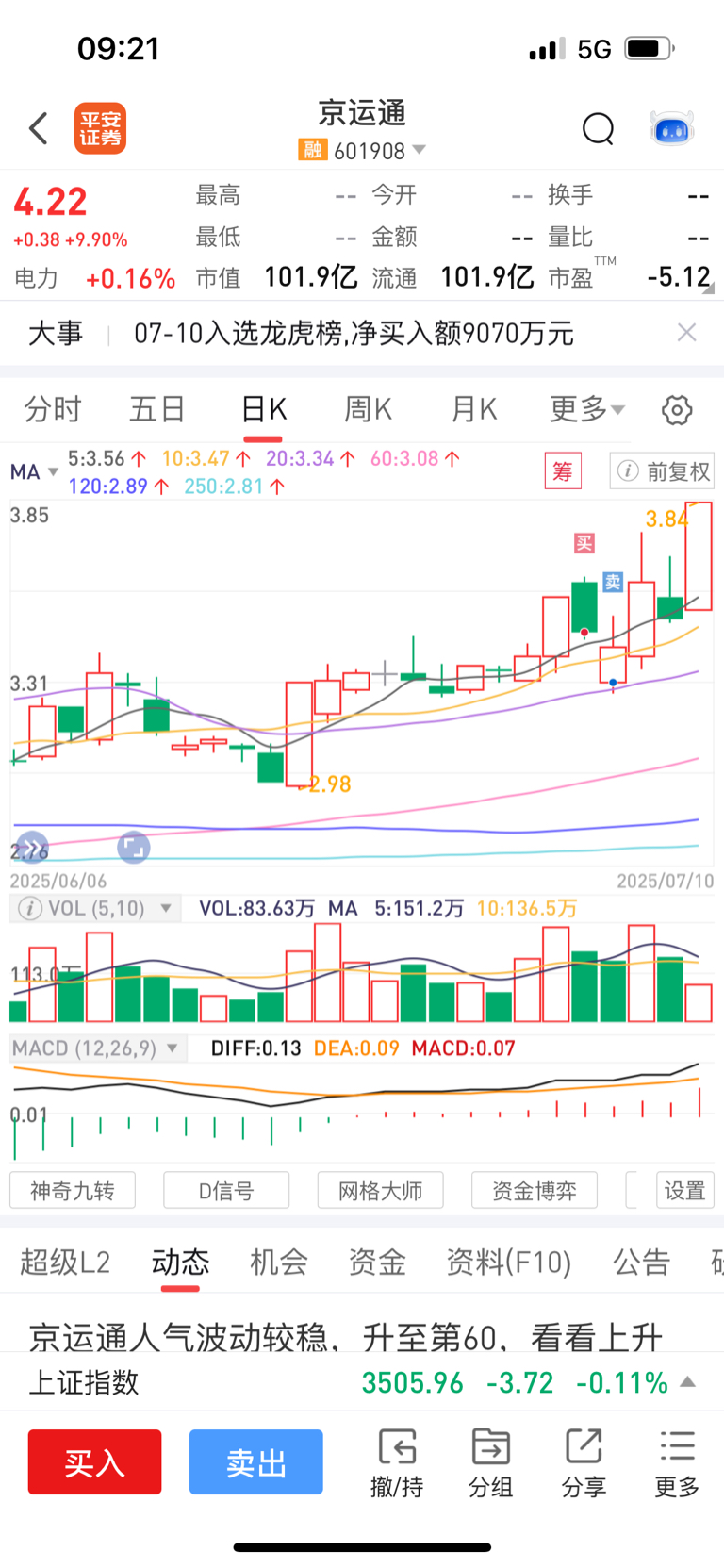Open the search magnifier icon
Viewport: 724px width, 1568px height.
point(598,128)
